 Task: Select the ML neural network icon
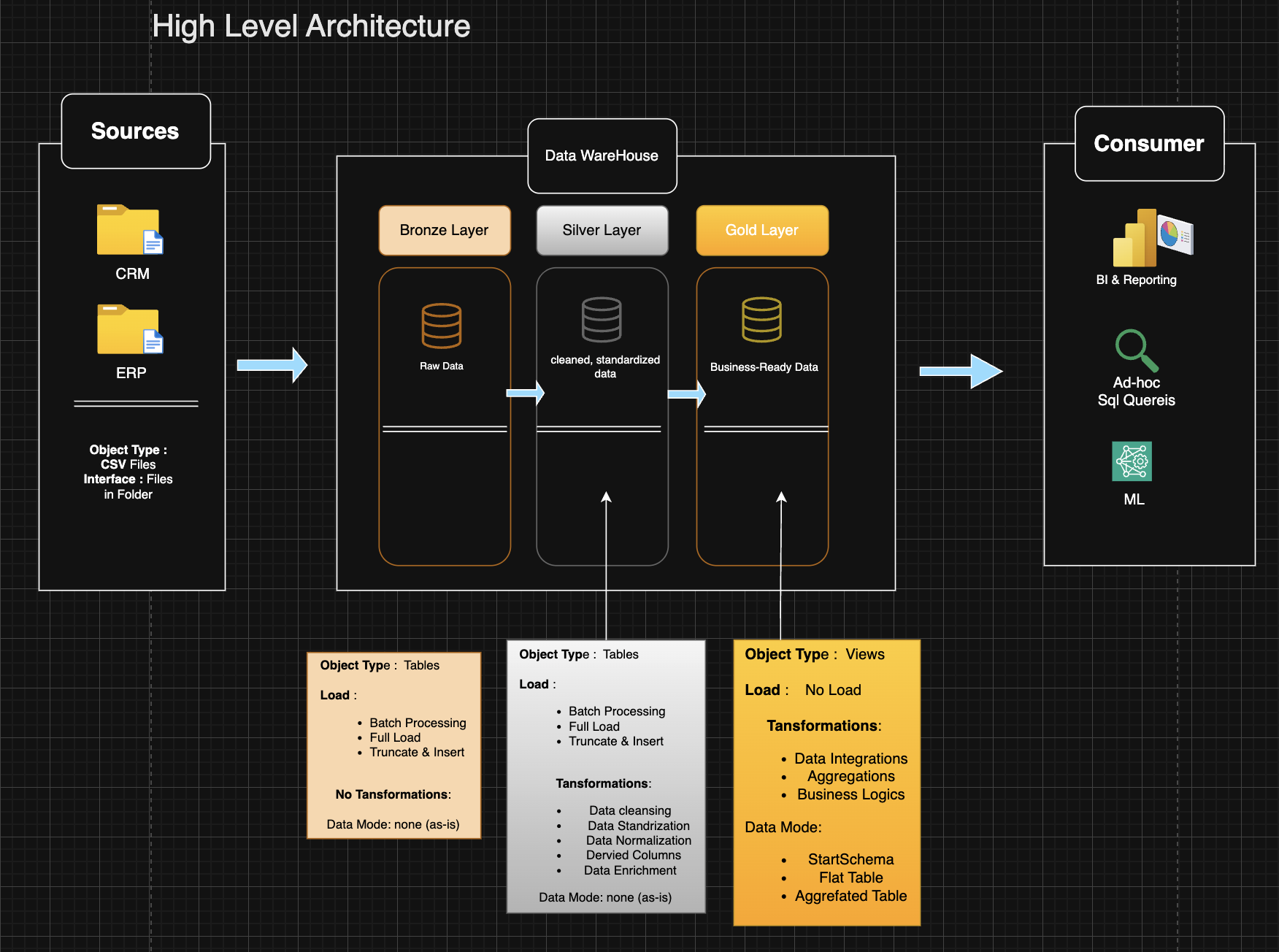coord(1132,461)
